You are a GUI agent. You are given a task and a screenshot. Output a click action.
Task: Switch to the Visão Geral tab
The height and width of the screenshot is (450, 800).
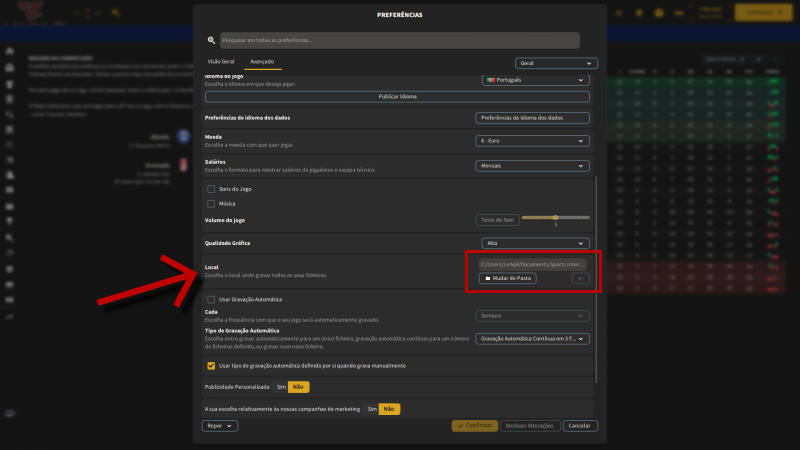point(220,61)
